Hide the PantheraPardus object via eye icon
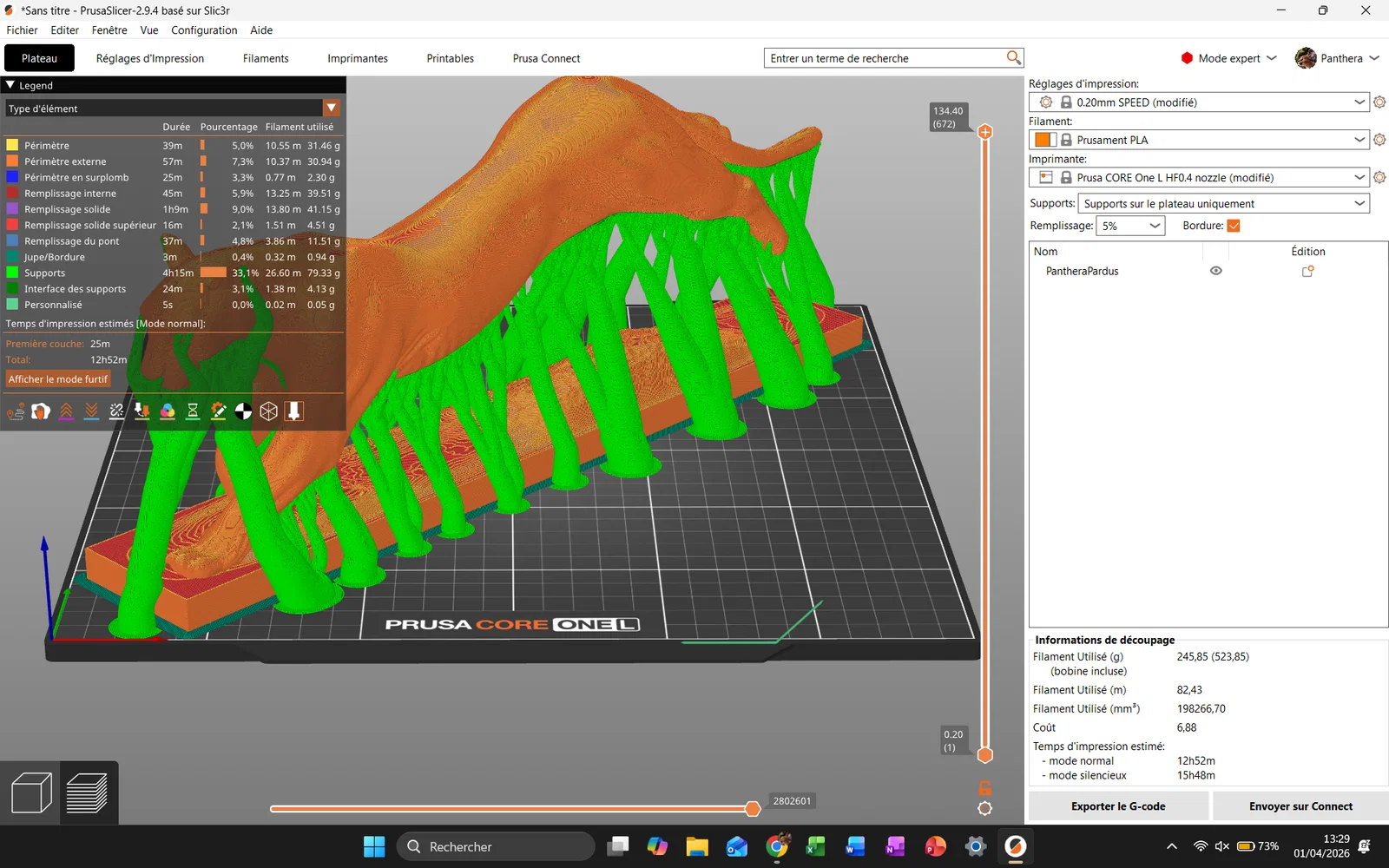This screenshot has width=1389, height=868. tap(1216, 271)
